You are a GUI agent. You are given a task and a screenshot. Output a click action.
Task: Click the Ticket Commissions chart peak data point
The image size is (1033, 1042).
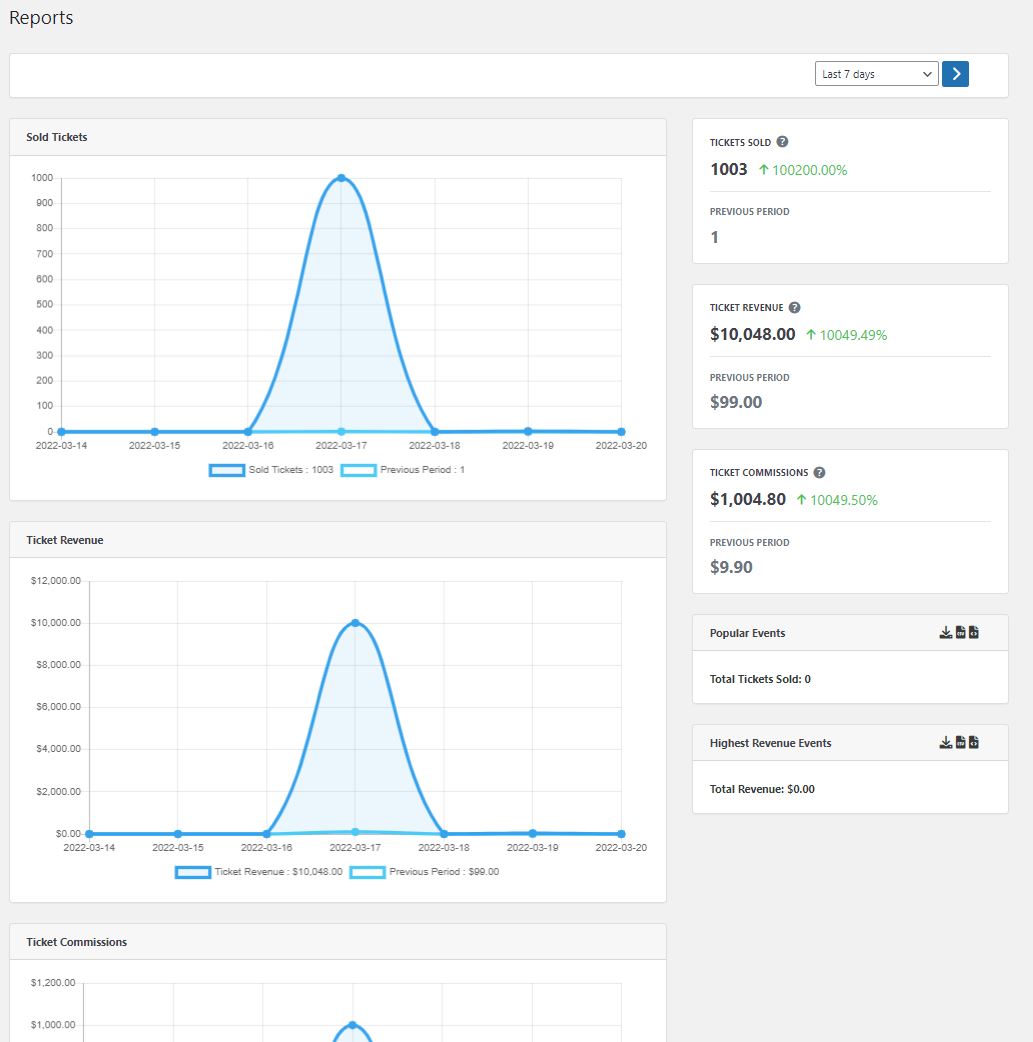coord(352,1025)
